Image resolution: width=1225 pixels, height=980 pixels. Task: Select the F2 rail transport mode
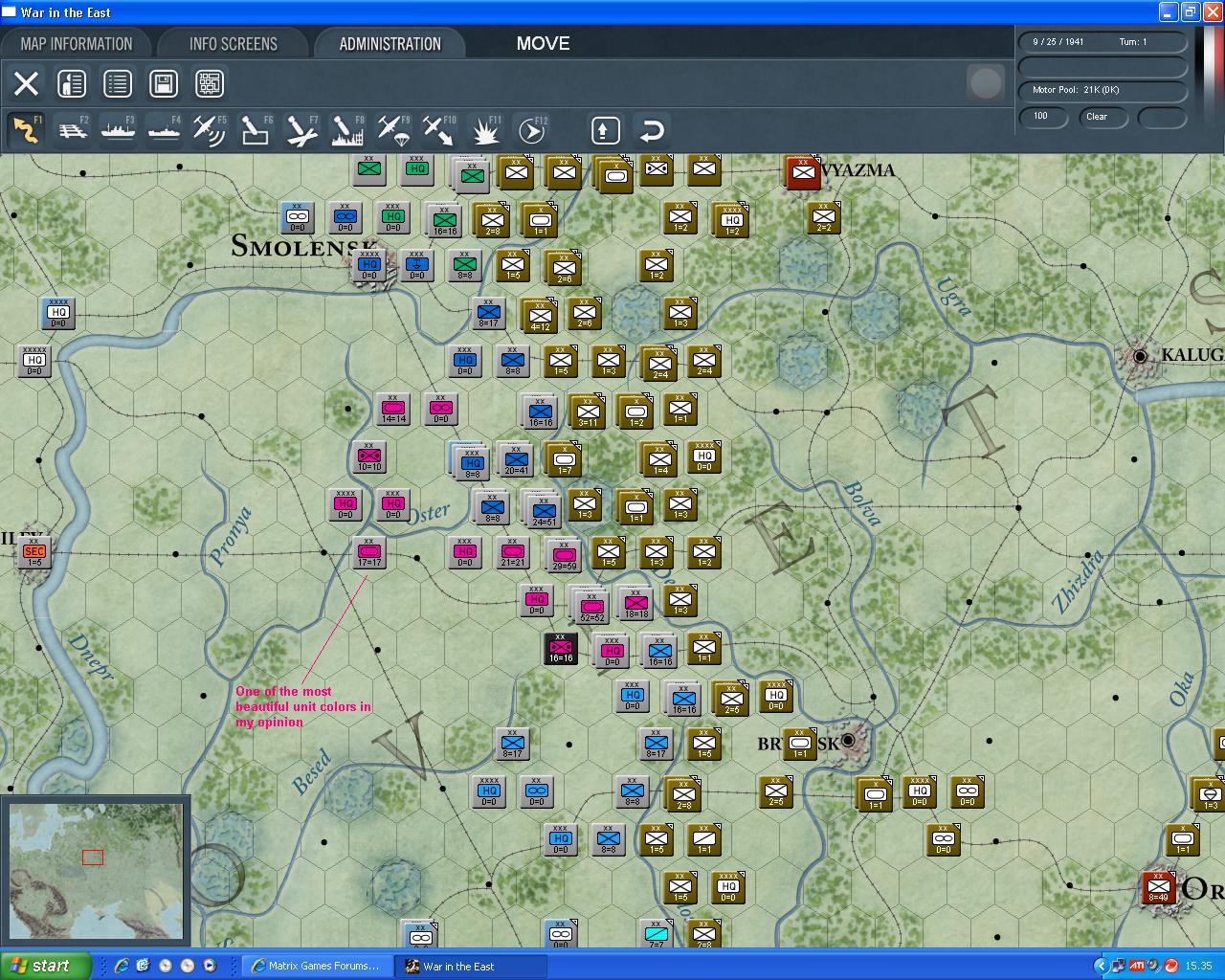click(x=73, y=130)
